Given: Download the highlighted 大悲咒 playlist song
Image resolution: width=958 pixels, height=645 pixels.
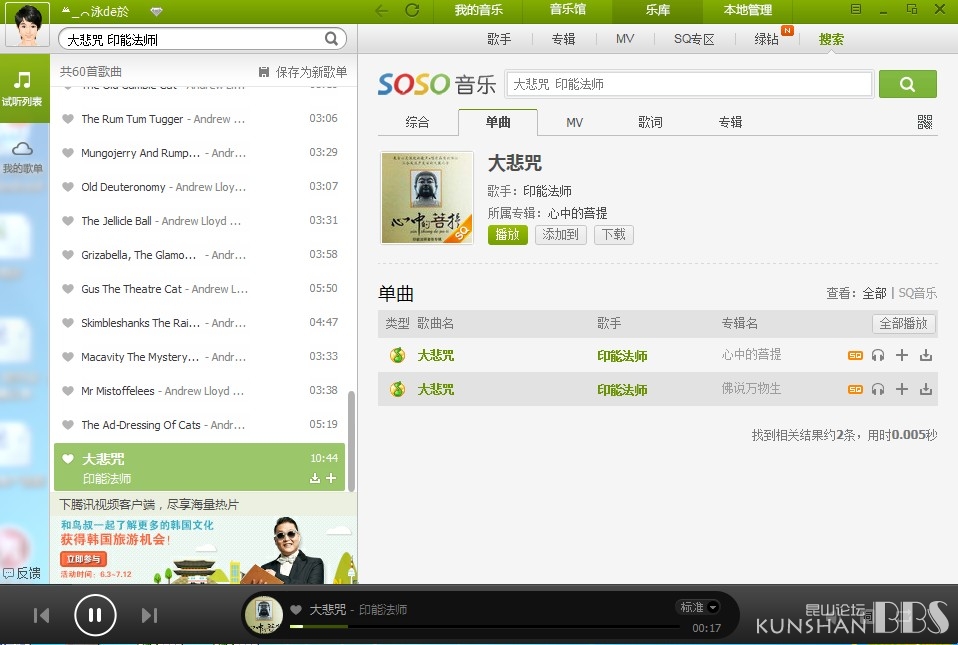Looking at the screenshot, I should (315, 478).
